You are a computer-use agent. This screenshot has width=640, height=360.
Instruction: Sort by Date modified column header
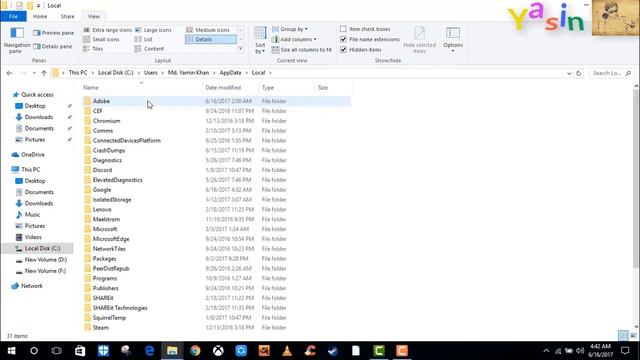(230, 87)
